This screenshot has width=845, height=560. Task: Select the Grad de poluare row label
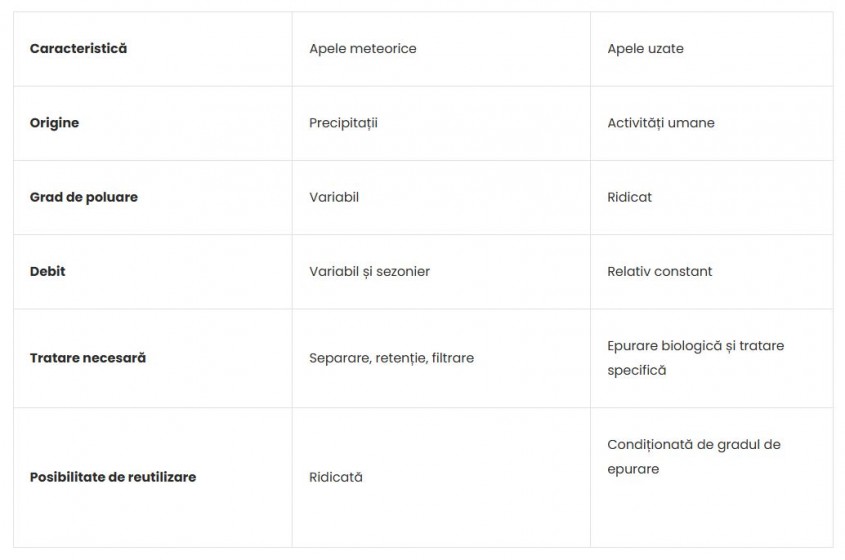pyautogui.click(x=84, y=197)
